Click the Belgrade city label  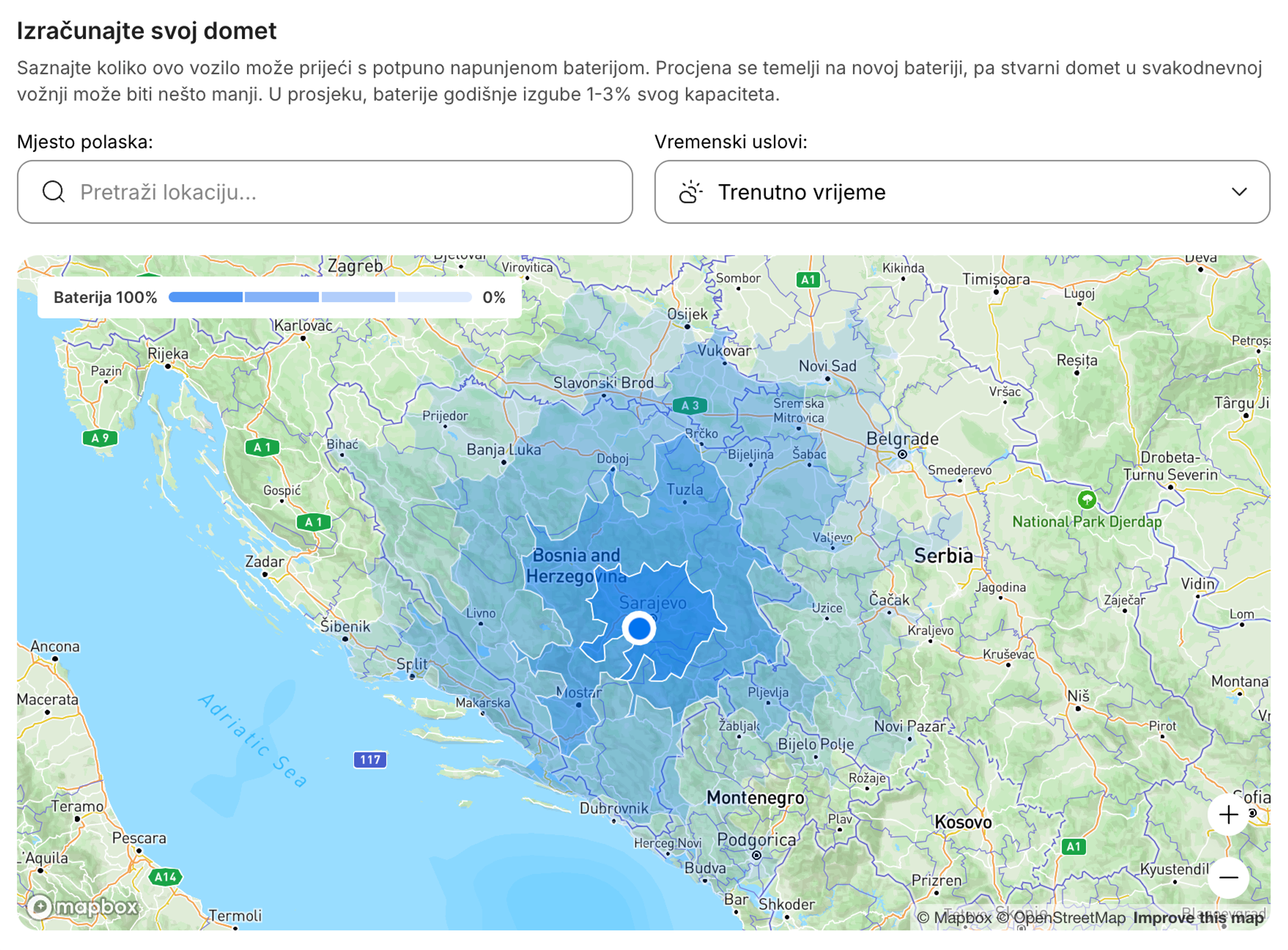pyautogui.click(x=902, y=439)
